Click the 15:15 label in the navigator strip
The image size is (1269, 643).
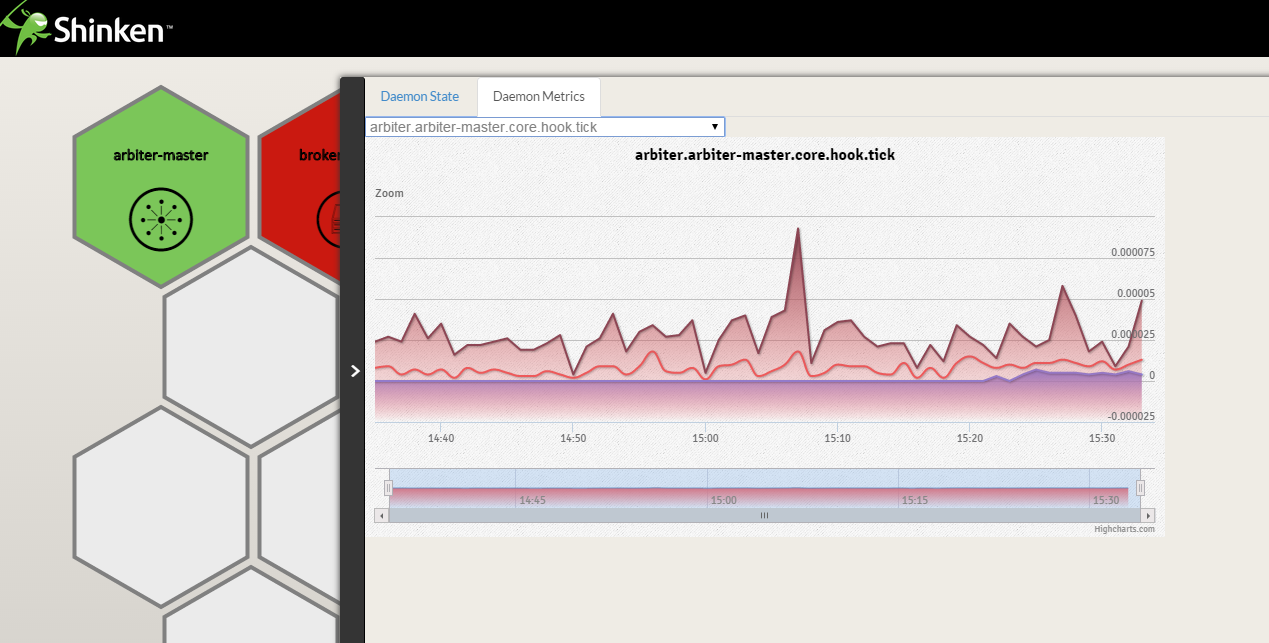coord(915,500)
